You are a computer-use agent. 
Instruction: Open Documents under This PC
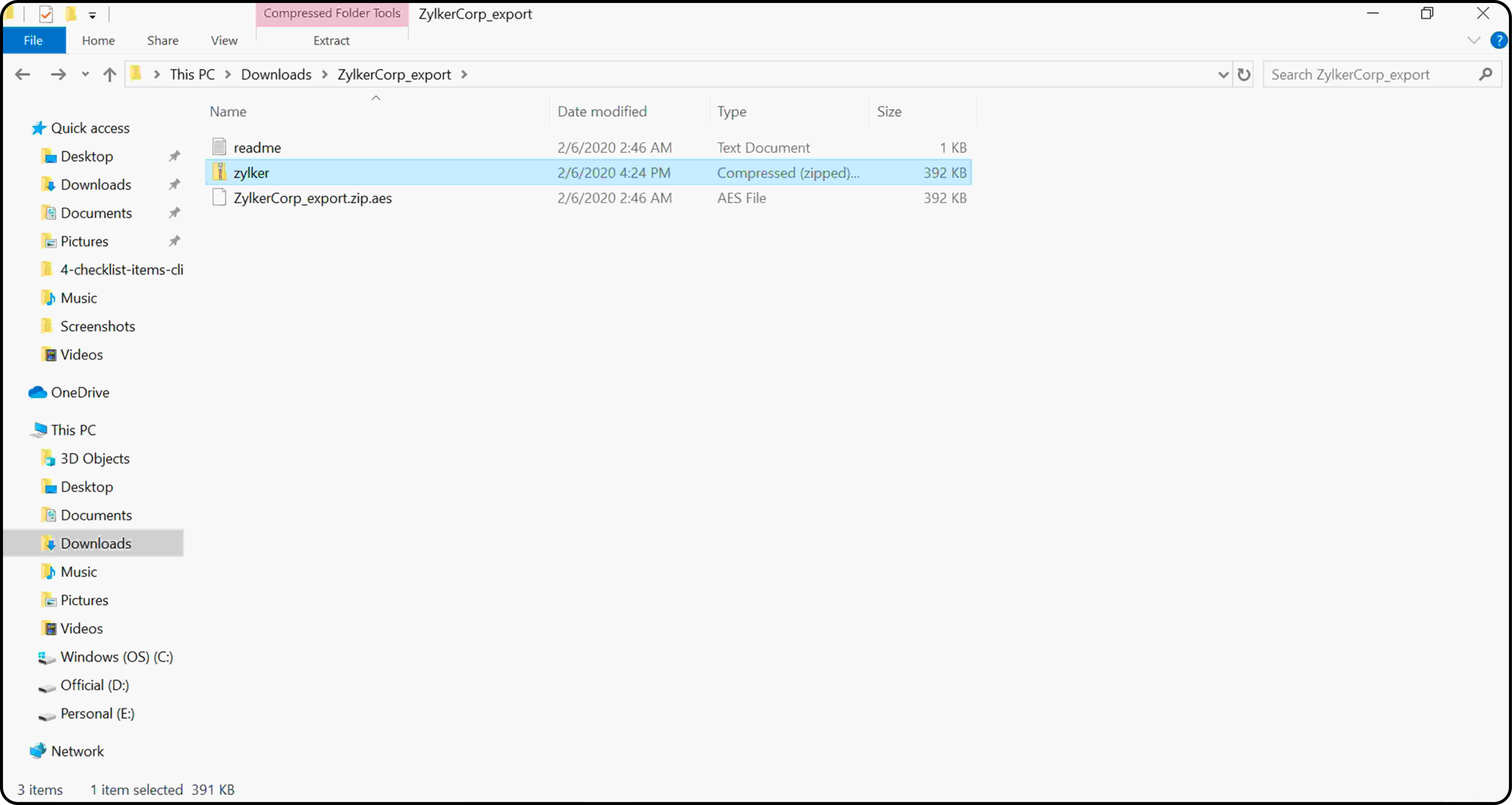[x=96, y=515]
